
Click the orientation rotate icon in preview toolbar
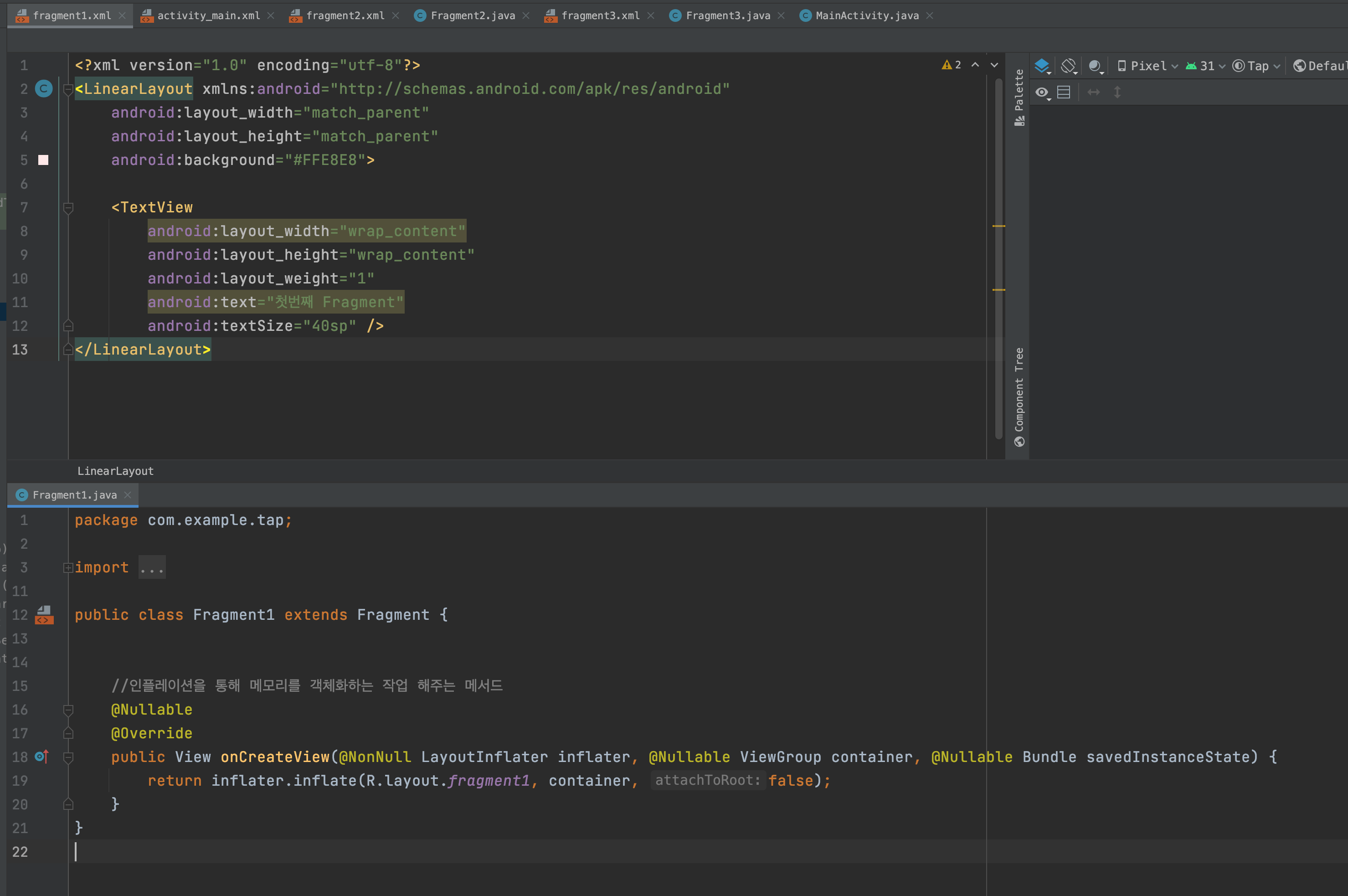(x=1069, y=66)
